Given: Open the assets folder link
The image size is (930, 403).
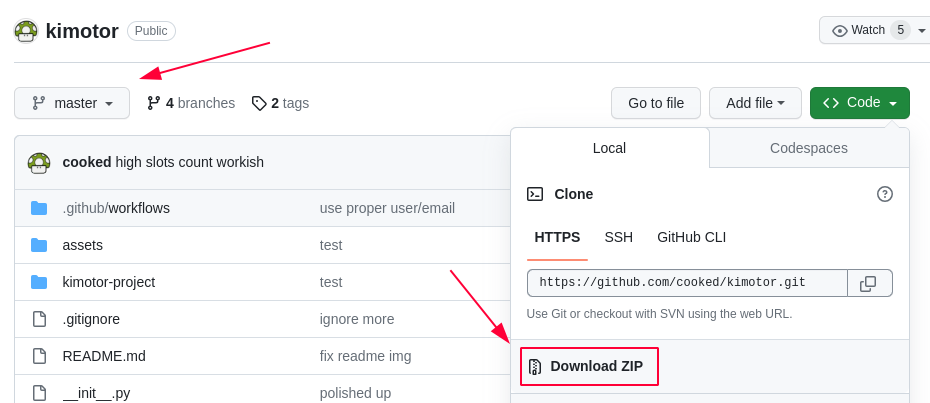Looking at the screenshot, I should 82,245.
